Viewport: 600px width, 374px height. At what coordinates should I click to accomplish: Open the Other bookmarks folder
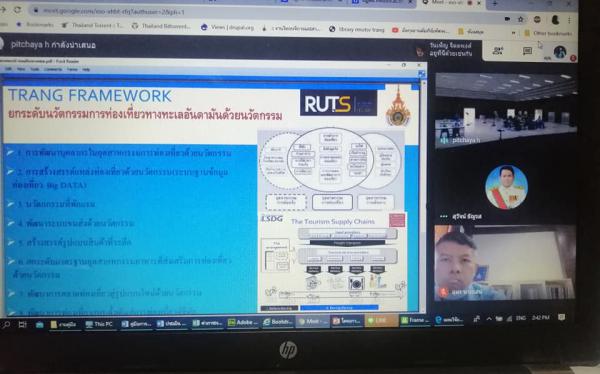coord(548,33)
